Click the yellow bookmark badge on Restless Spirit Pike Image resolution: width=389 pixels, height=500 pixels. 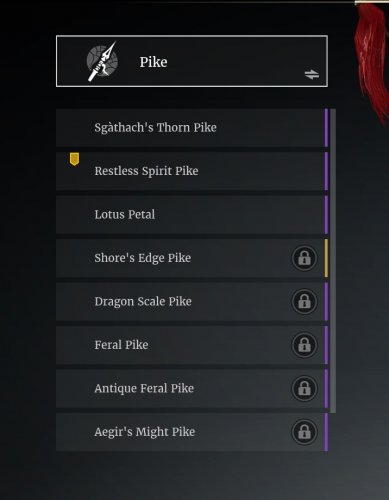pyautogui.click(x=74, y=159)
